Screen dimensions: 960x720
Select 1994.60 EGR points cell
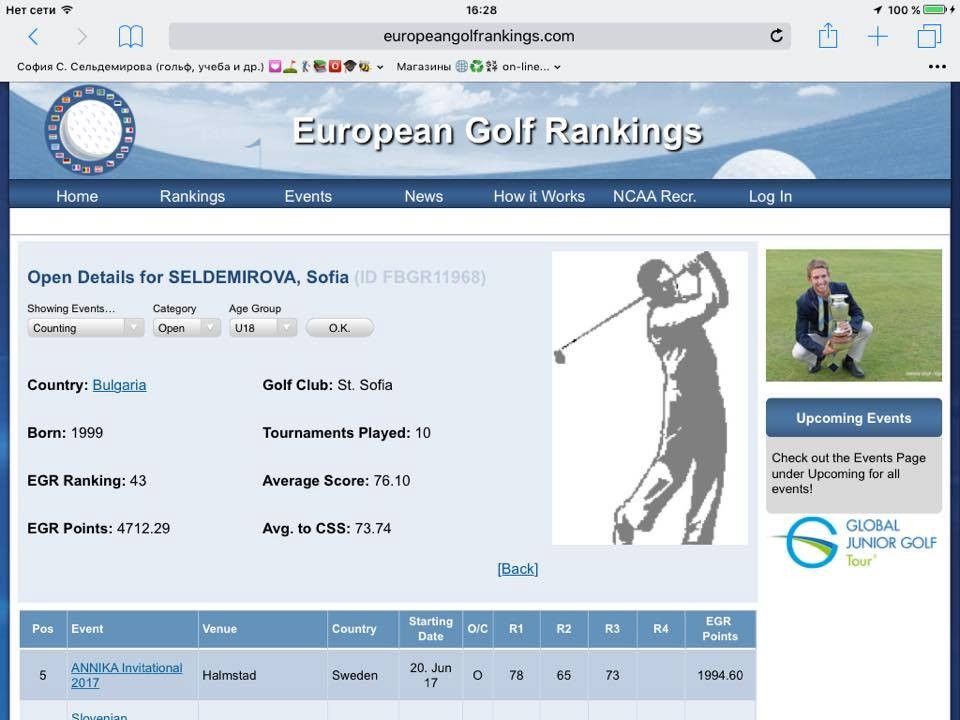720,675
